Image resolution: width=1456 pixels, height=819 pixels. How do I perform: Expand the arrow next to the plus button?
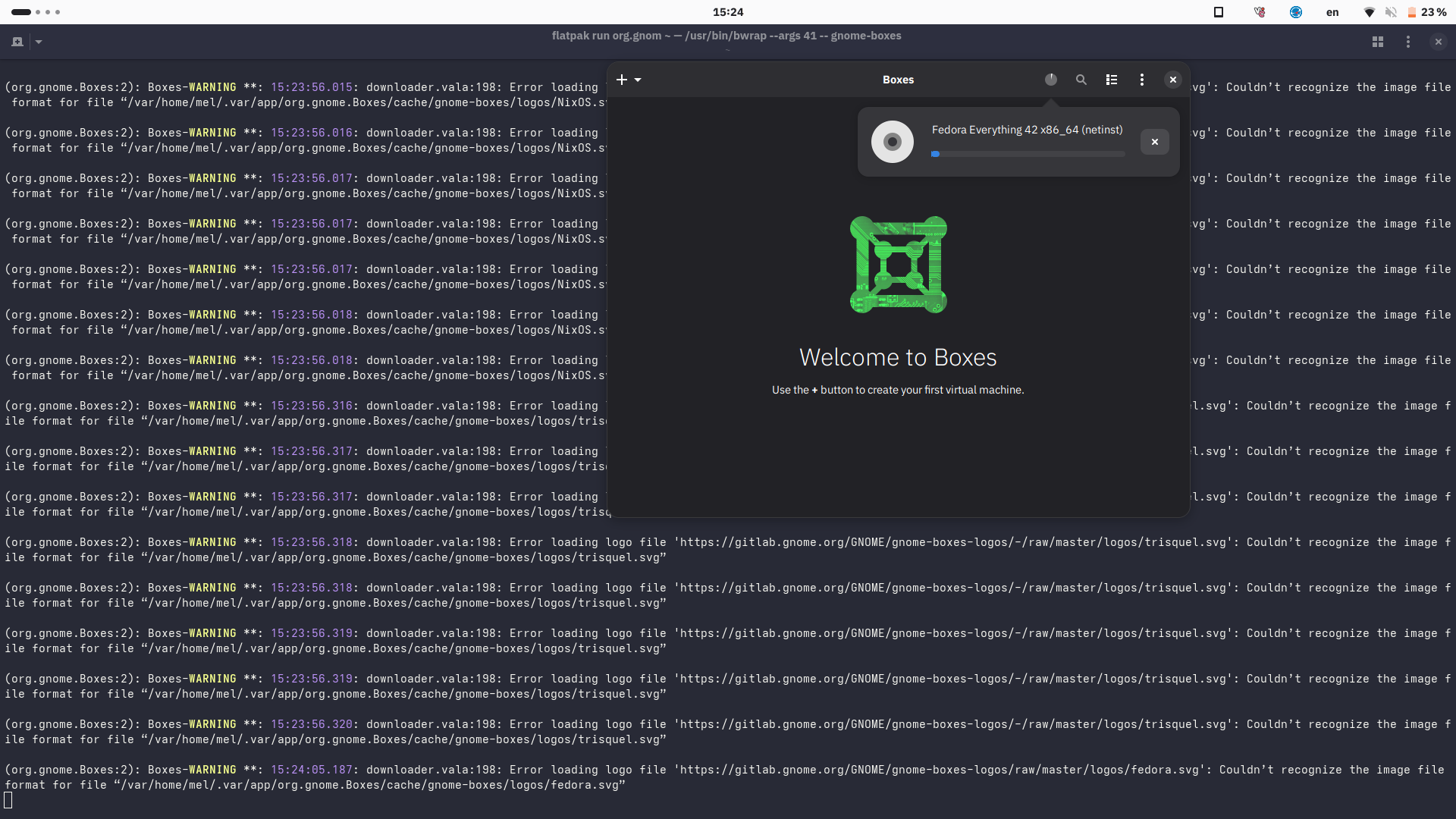click(638, 80)
